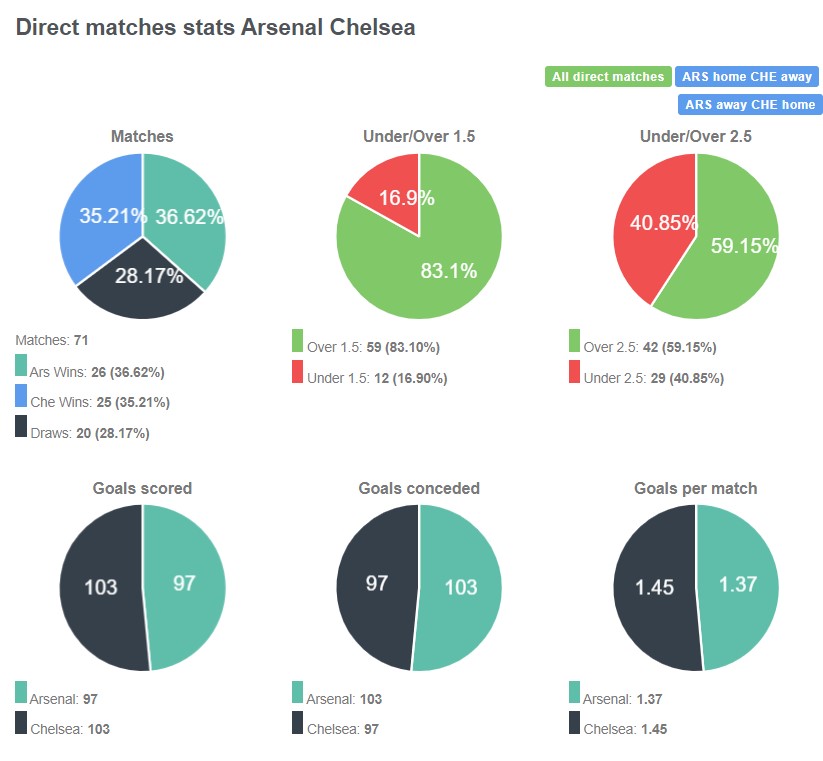Toggle the All direct matches filter
The width and height of the screenshot is (823, 761).
[607, 76]
